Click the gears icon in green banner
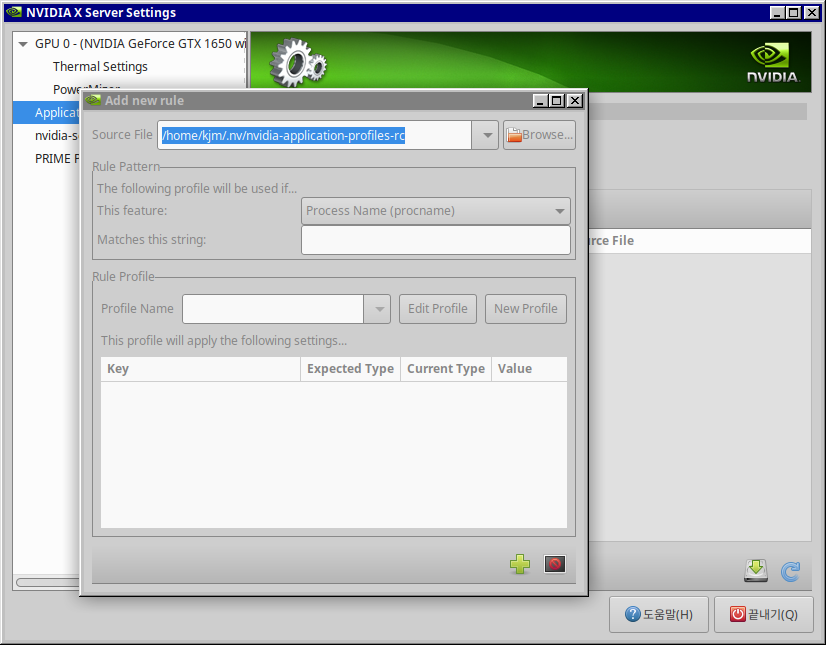Viewport: 826px width, 645px height. coord(298,63)
